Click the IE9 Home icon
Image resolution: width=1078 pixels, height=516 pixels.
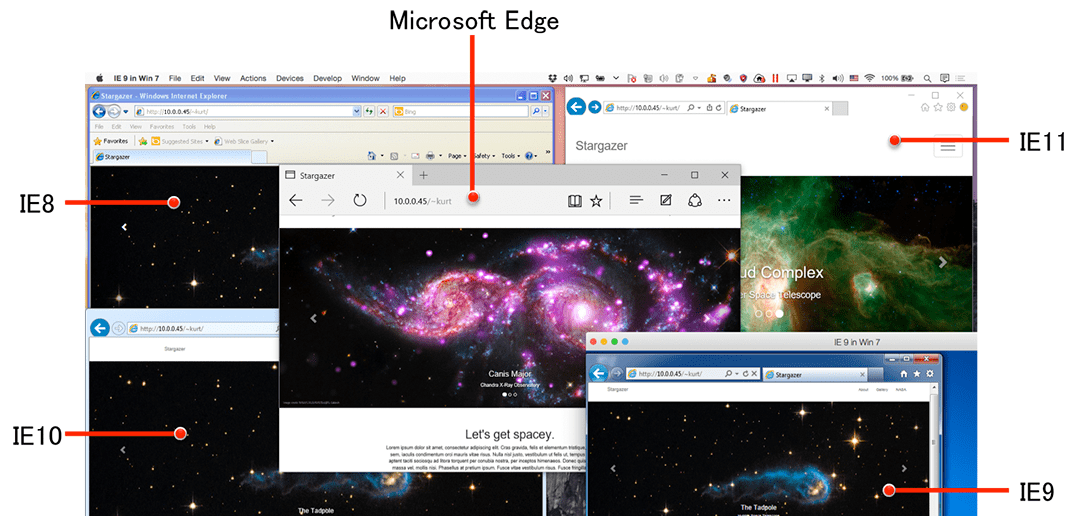point(905,374)
